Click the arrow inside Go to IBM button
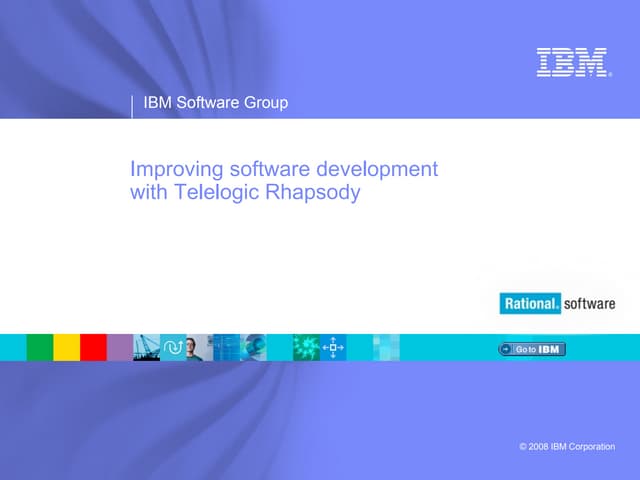Viewport: 640px width, 480px height. pos(507,349)
